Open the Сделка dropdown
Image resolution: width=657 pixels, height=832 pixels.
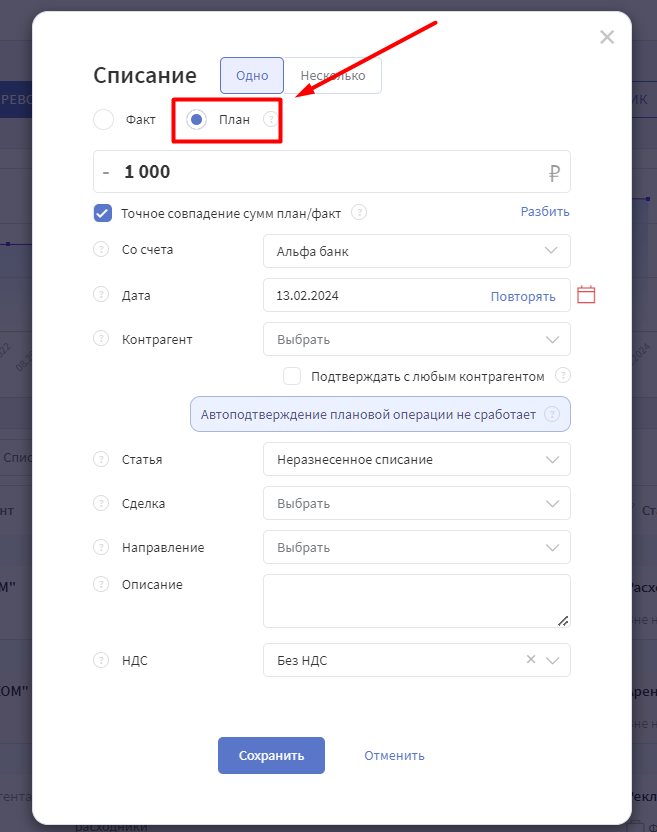click(417, 503)
